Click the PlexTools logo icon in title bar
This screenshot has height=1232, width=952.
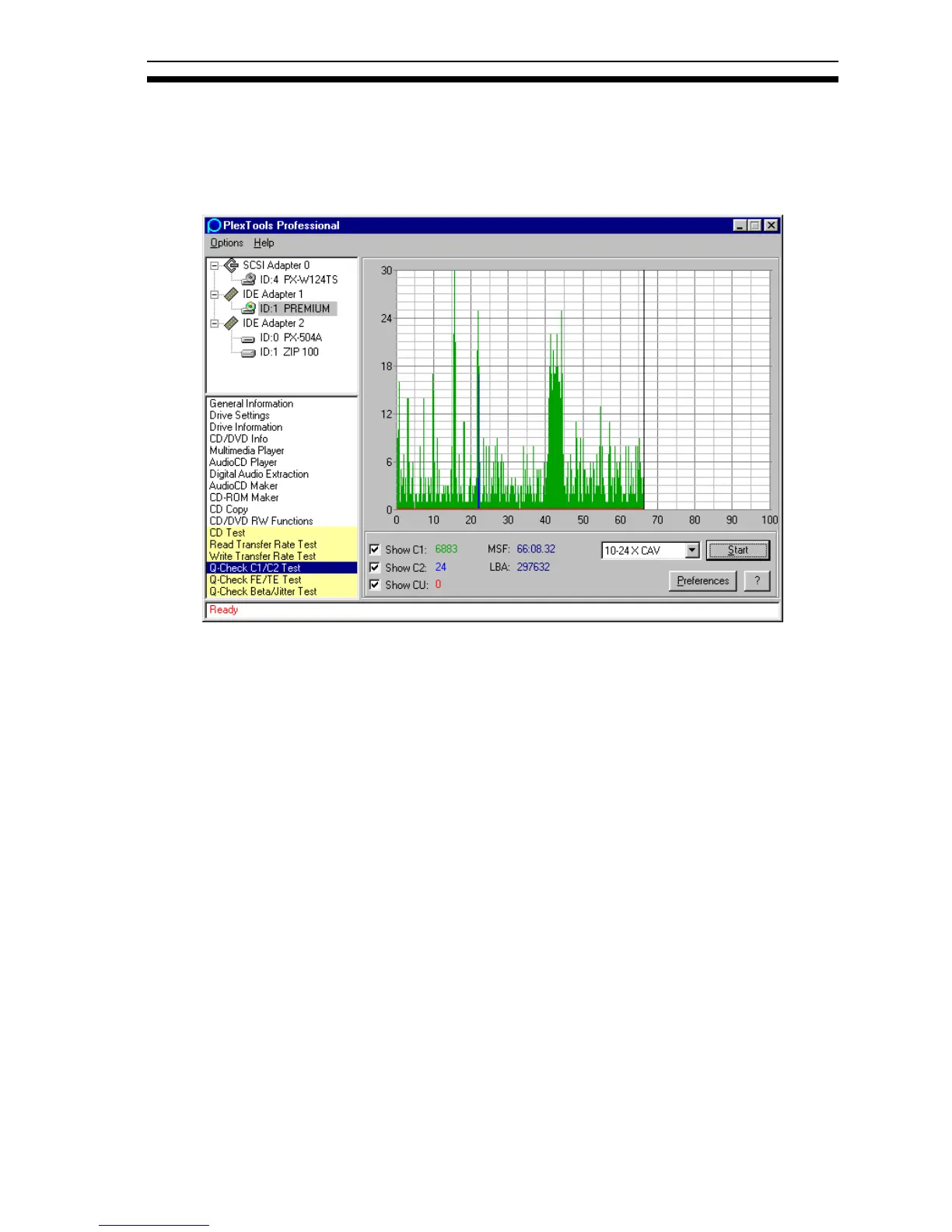pos(214,226)
